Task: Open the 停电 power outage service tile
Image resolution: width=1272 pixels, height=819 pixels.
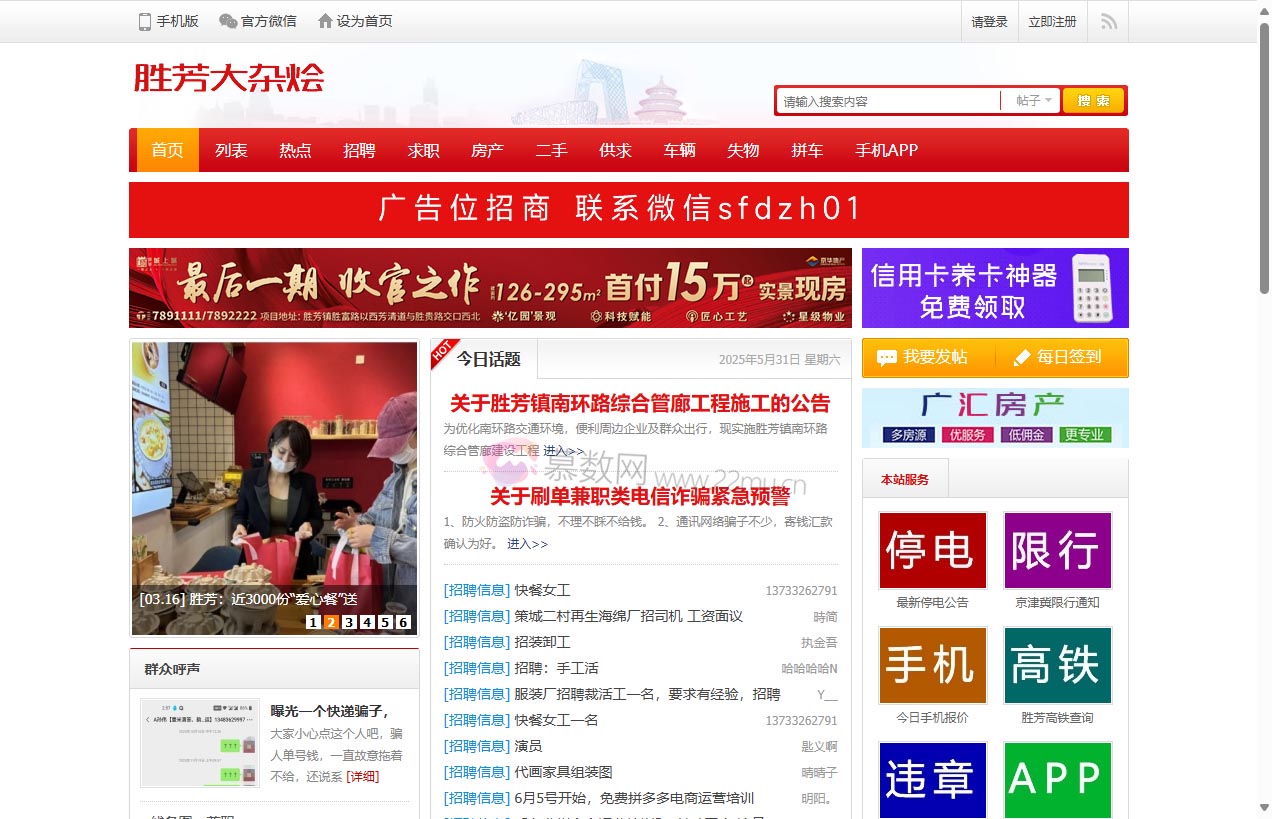Action: click(x=932, y=550)
